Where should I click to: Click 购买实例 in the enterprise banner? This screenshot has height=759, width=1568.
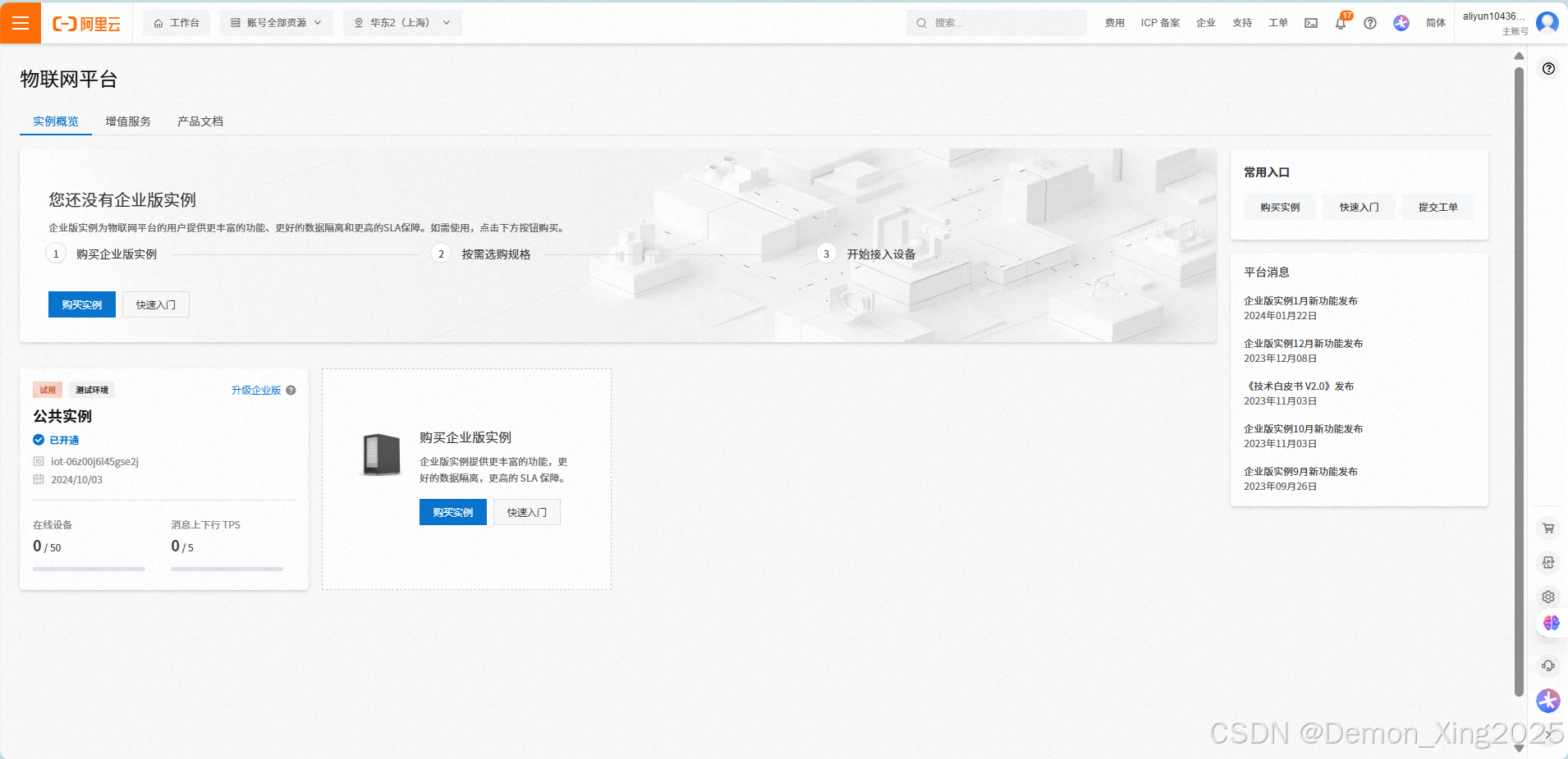click(82, 304)
